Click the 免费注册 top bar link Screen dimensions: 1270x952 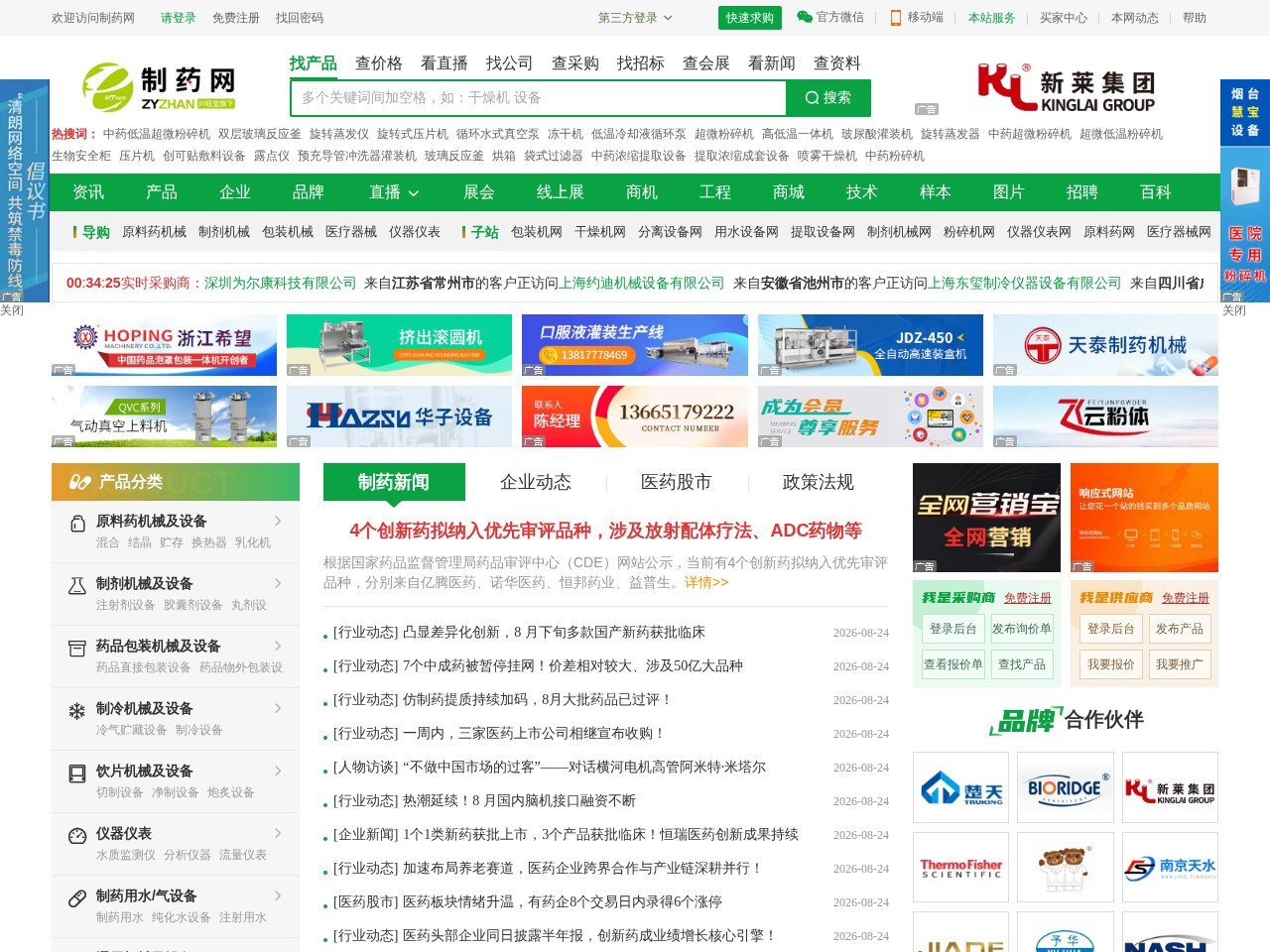[x=236, y=18]
